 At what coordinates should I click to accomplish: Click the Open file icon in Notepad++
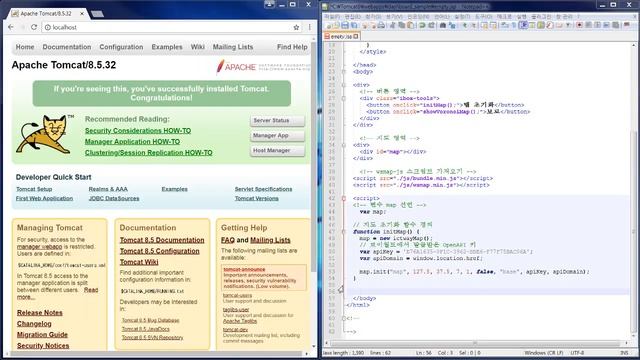(x=336, y=25)
